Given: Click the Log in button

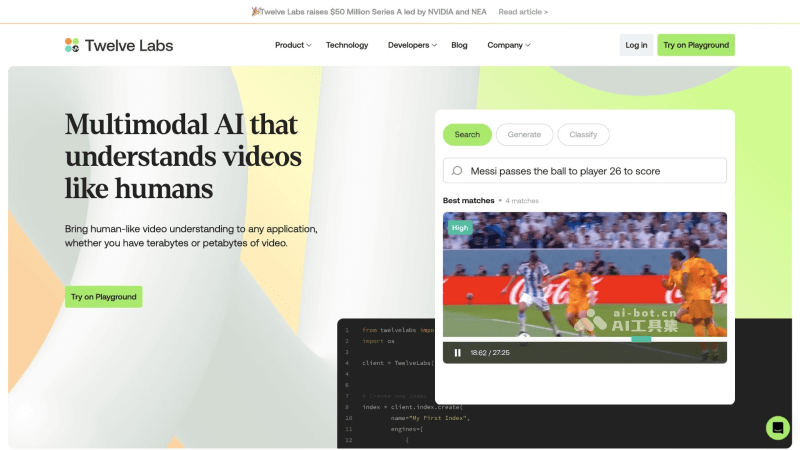Looking at the screenshot, I should pos(636,45).
